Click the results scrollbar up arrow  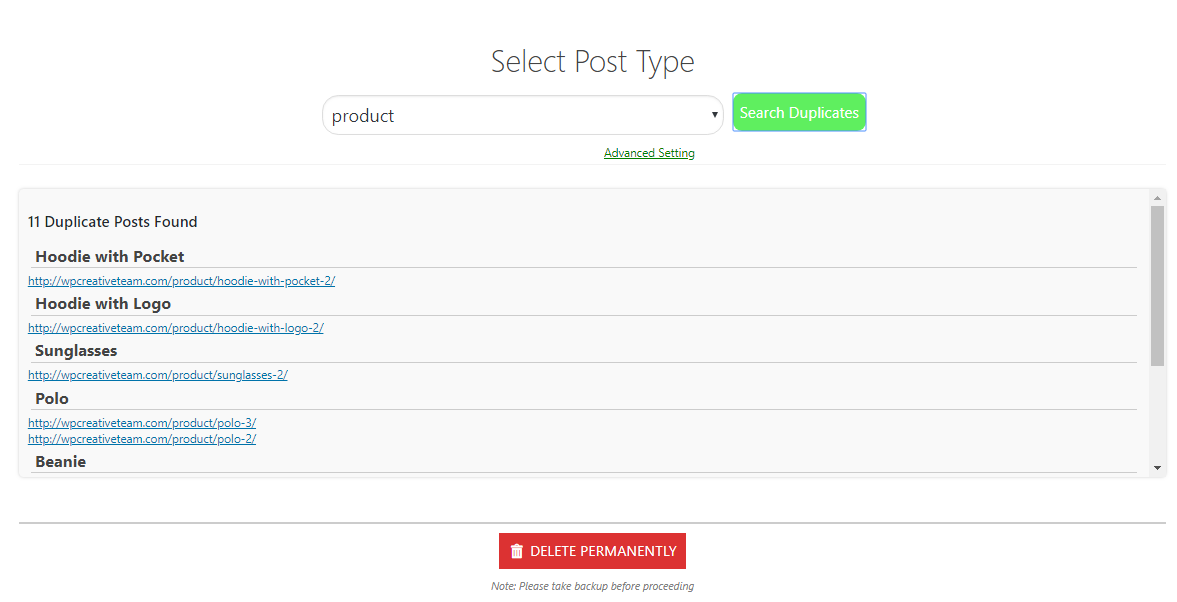[1157, 198]
